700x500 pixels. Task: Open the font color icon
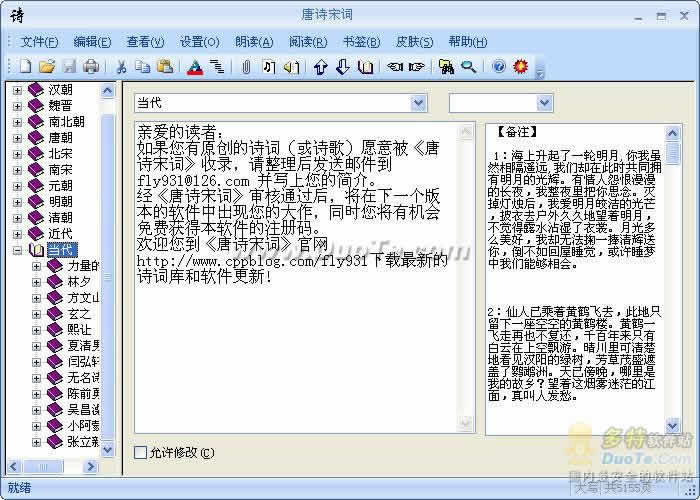click(x=195, y=67)
